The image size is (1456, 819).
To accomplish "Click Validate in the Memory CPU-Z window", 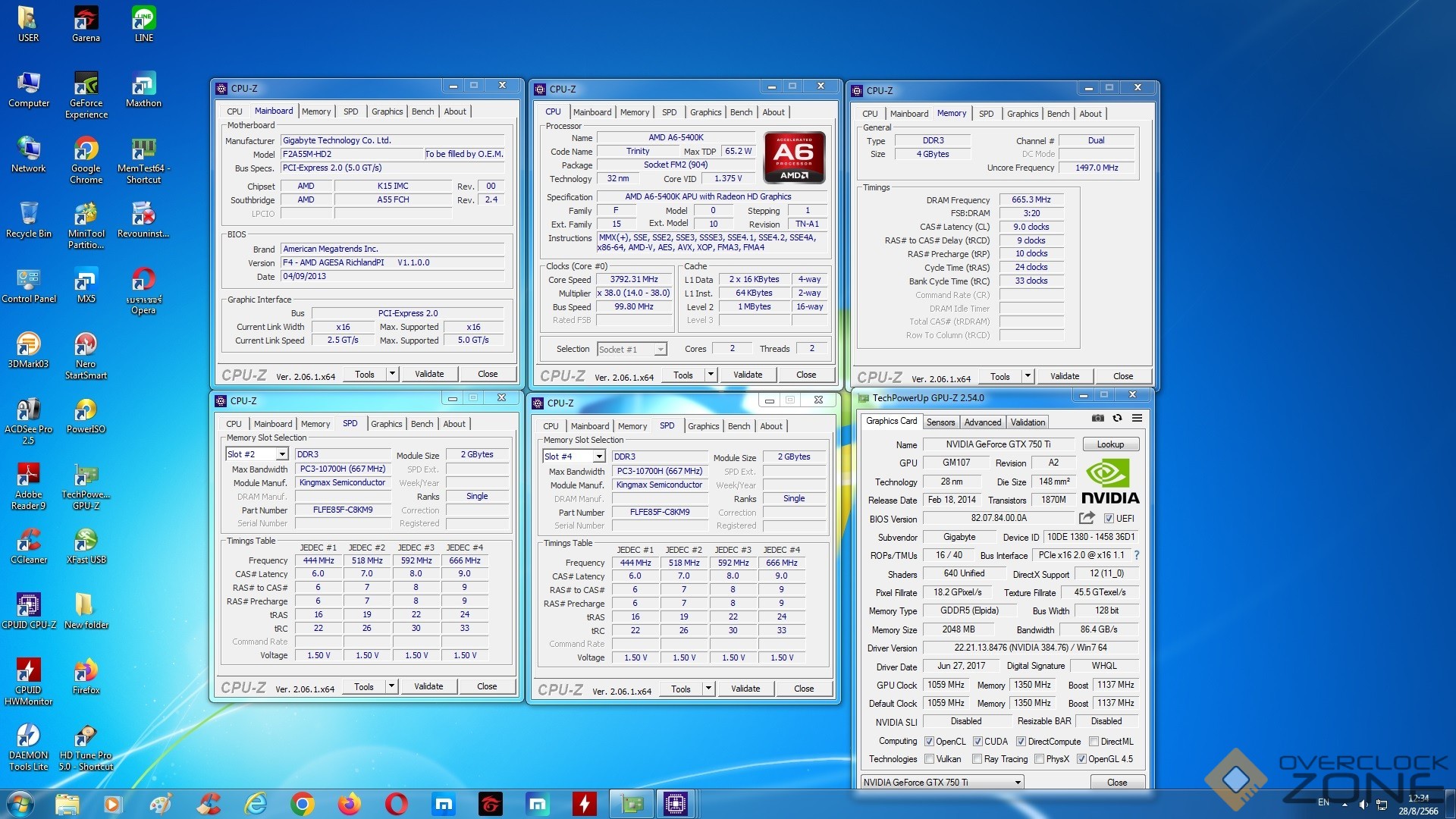I will (x=1064, y=376).
